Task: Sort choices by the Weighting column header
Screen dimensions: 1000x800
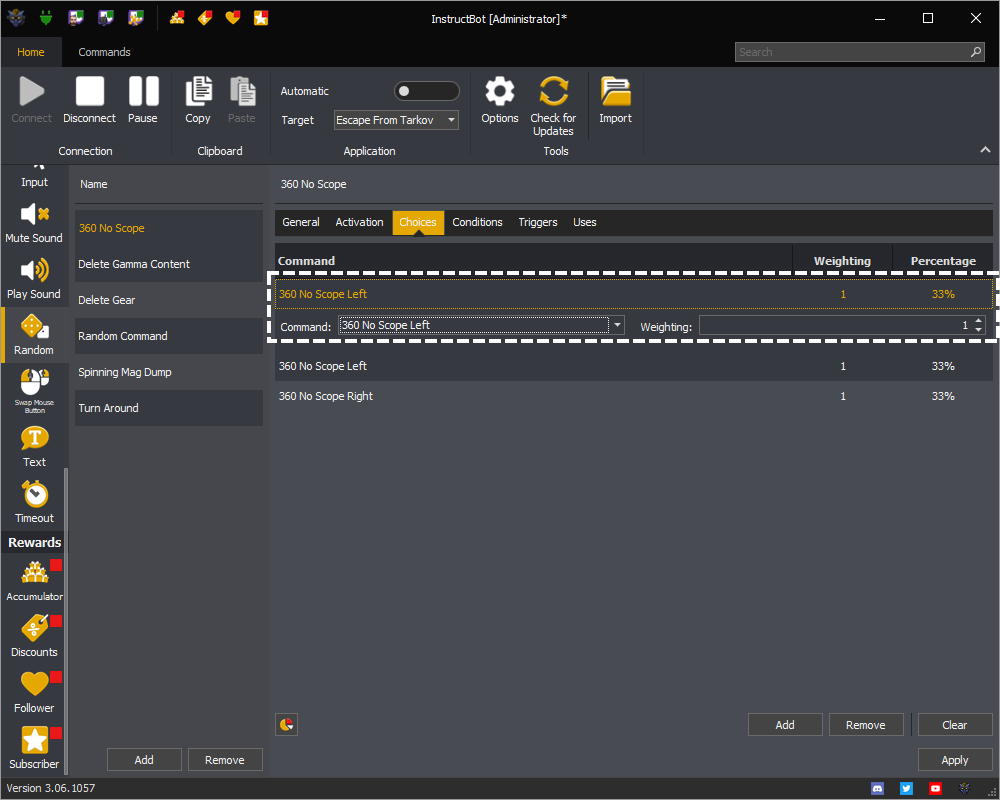Action: 842,261
